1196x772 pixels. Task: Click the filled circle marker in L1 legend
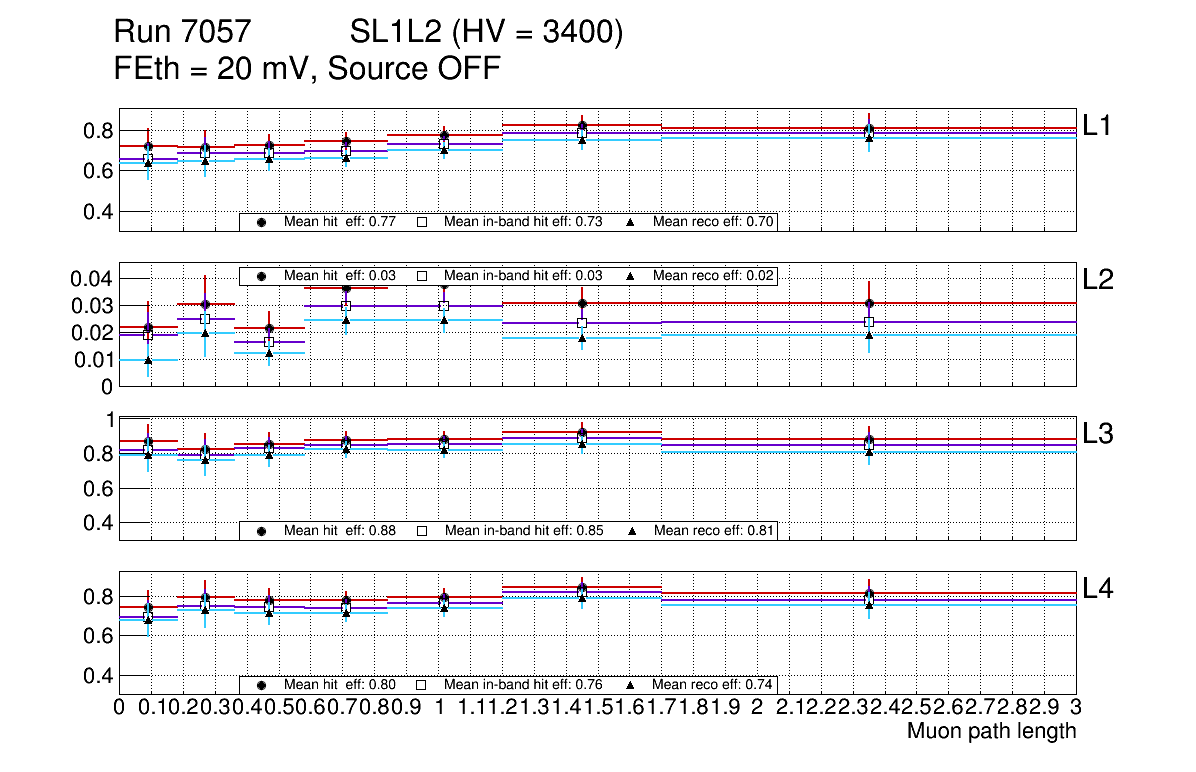tap(261, 222)
